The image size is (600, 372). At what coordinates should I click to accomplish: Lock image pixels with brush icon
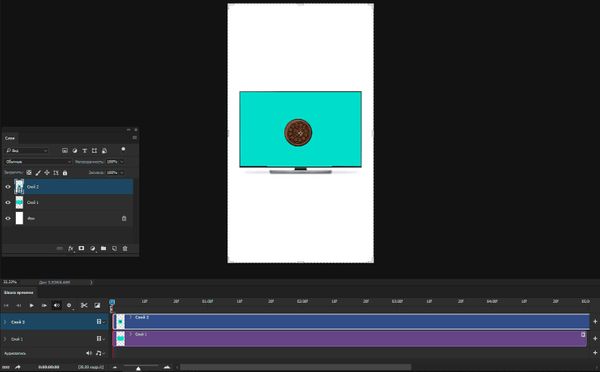tap(38, 173)
